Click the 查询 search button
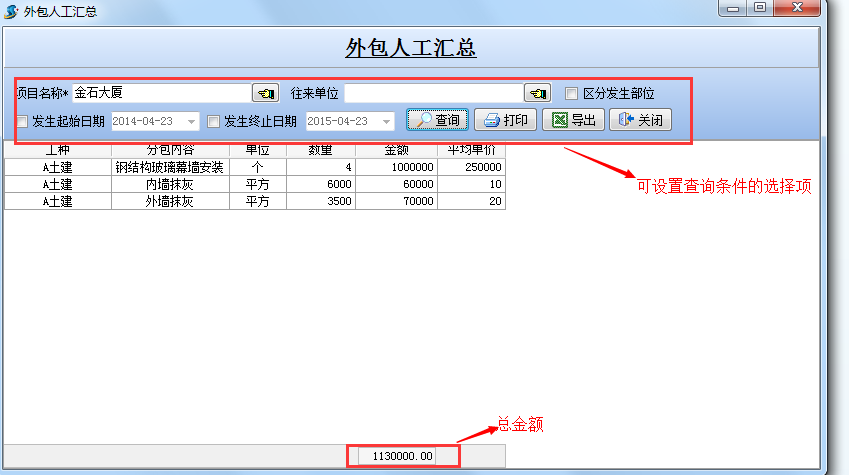Screen dimensions: 849x475 point(438,121)
